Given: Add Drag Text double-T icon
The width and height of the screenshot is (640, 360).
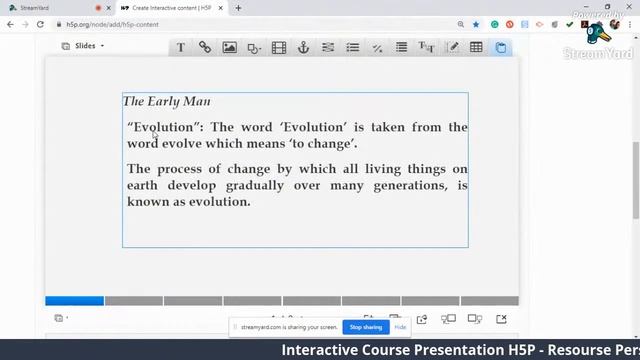Looking at the screenshot, I should tap(427, 47).
